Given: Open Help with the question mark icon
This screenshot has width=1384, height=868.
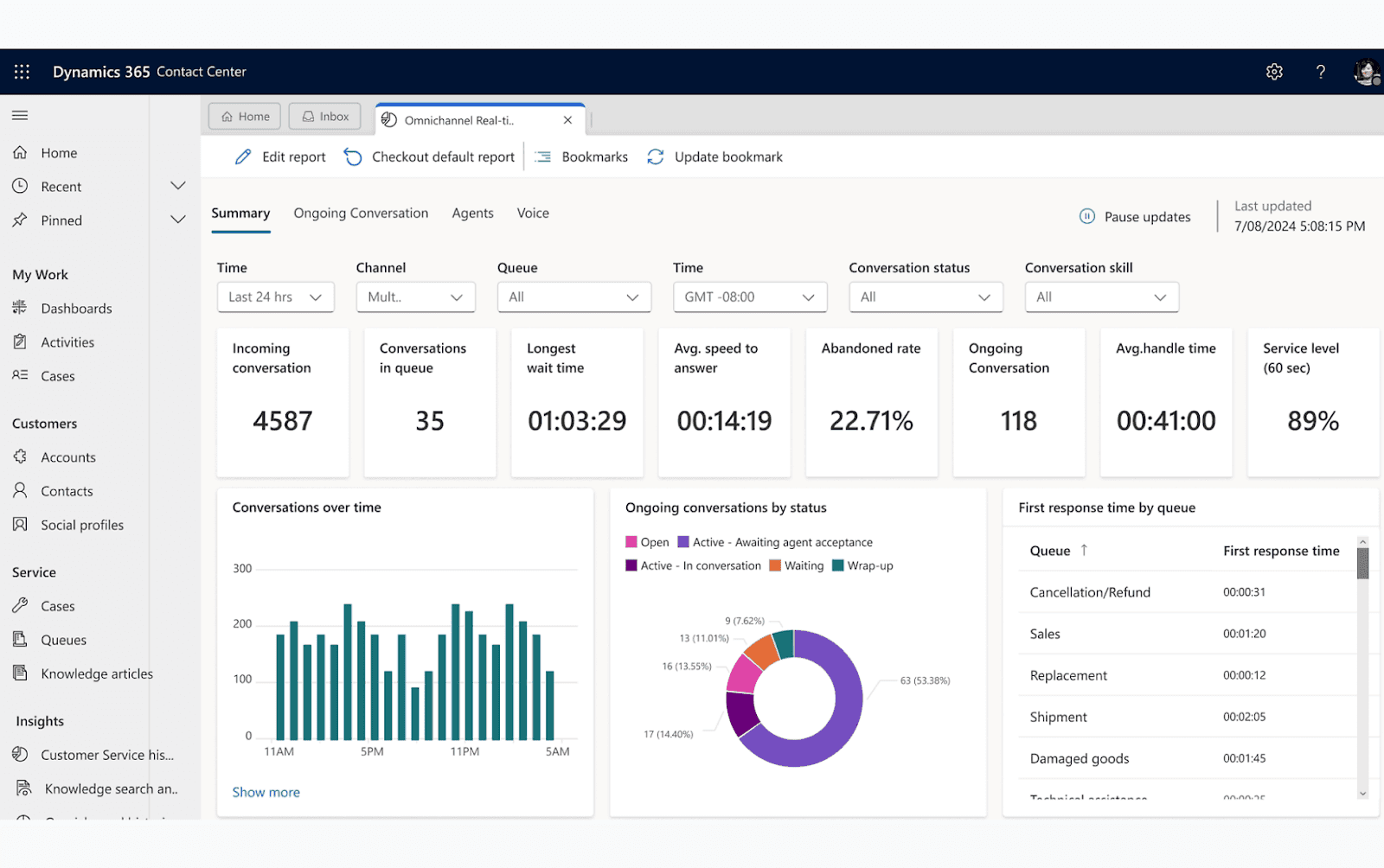Looking at the screenshot, I should (x=1321, y=72).
